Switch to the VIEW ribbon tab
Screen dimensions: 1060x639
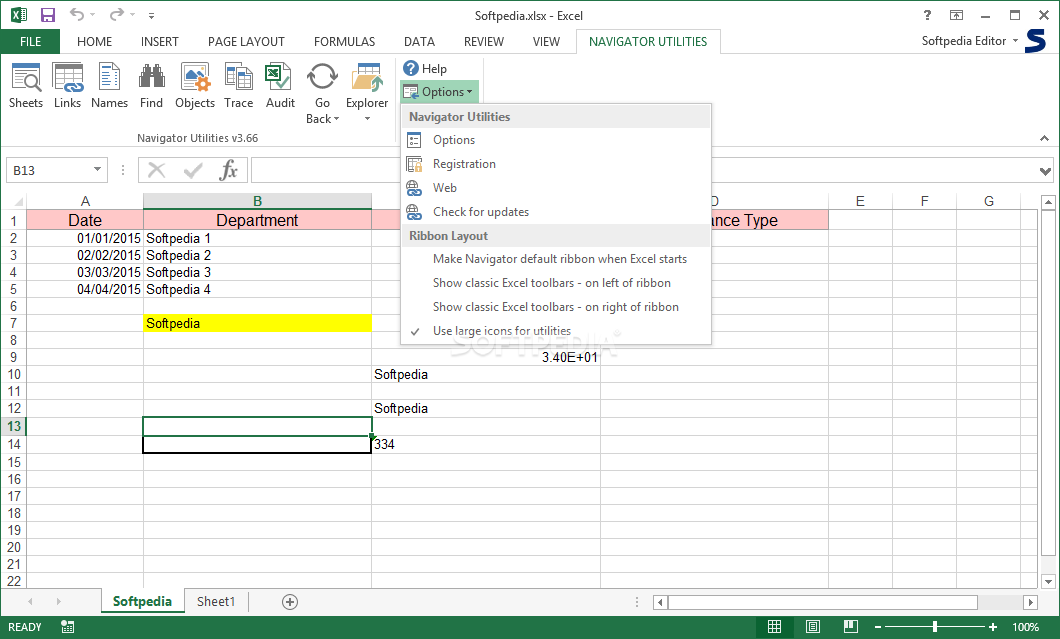[546, 41]
